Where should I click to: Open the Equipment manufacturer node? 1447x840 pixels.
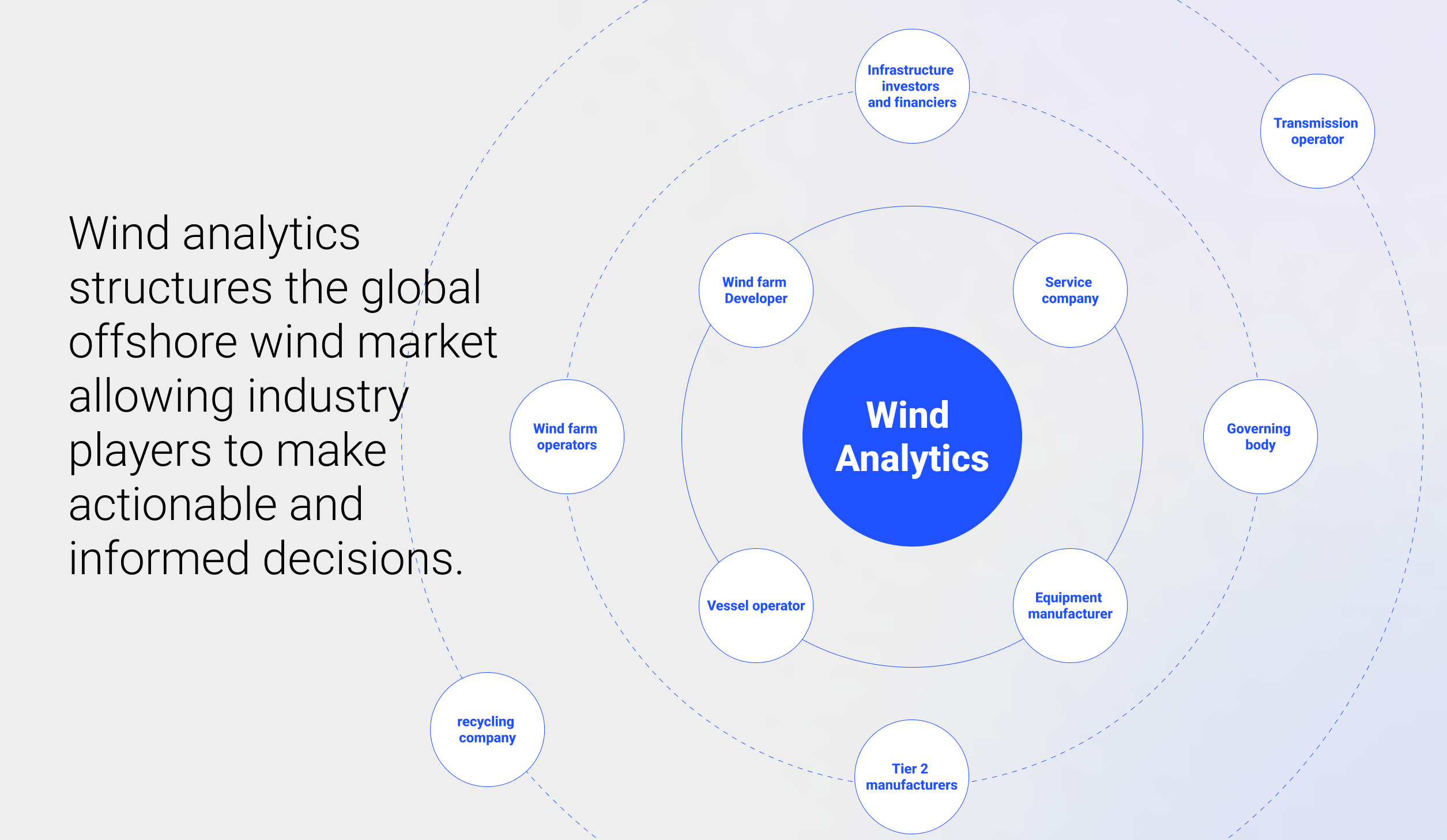[x=1069, y=605]
